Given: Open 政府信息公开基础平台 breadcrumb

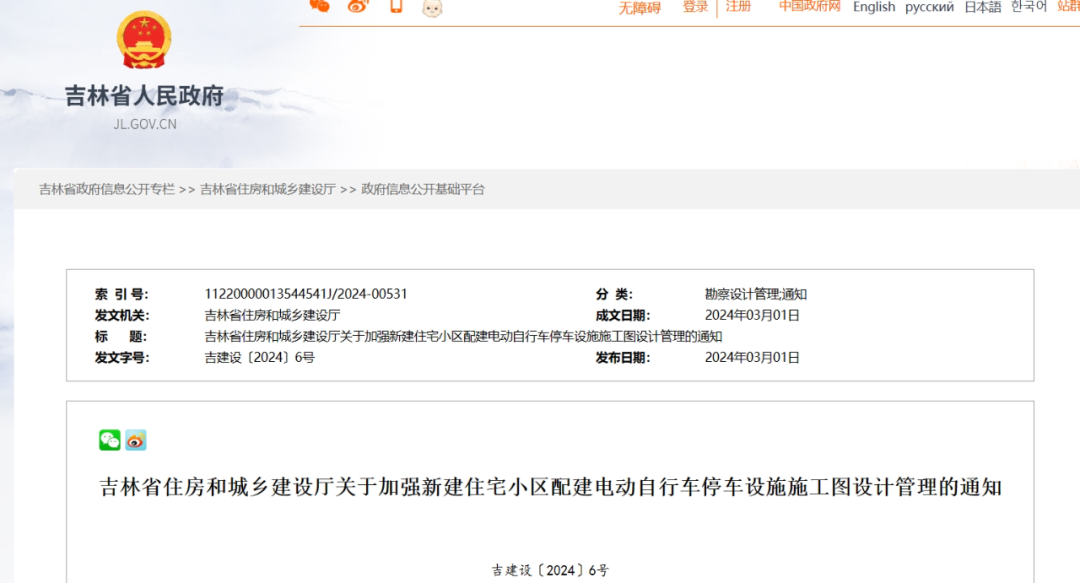Looking at the screenshot, I should pyautogui.click(x=422, y=189).
